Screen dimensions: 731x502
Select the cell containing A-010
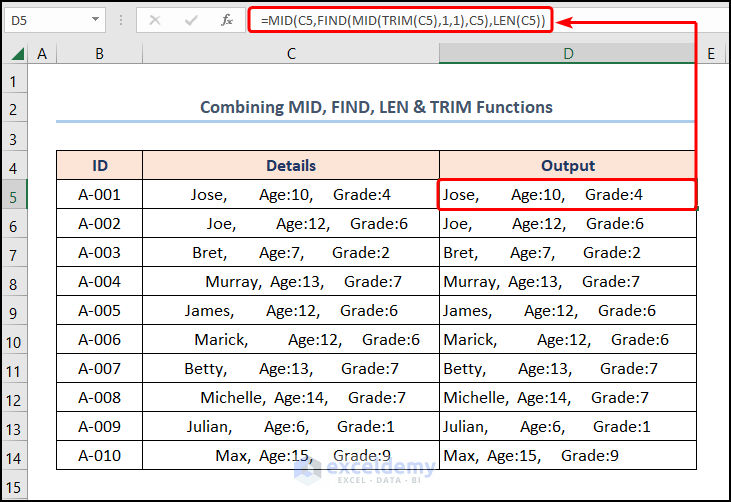[x=99, y=455]
